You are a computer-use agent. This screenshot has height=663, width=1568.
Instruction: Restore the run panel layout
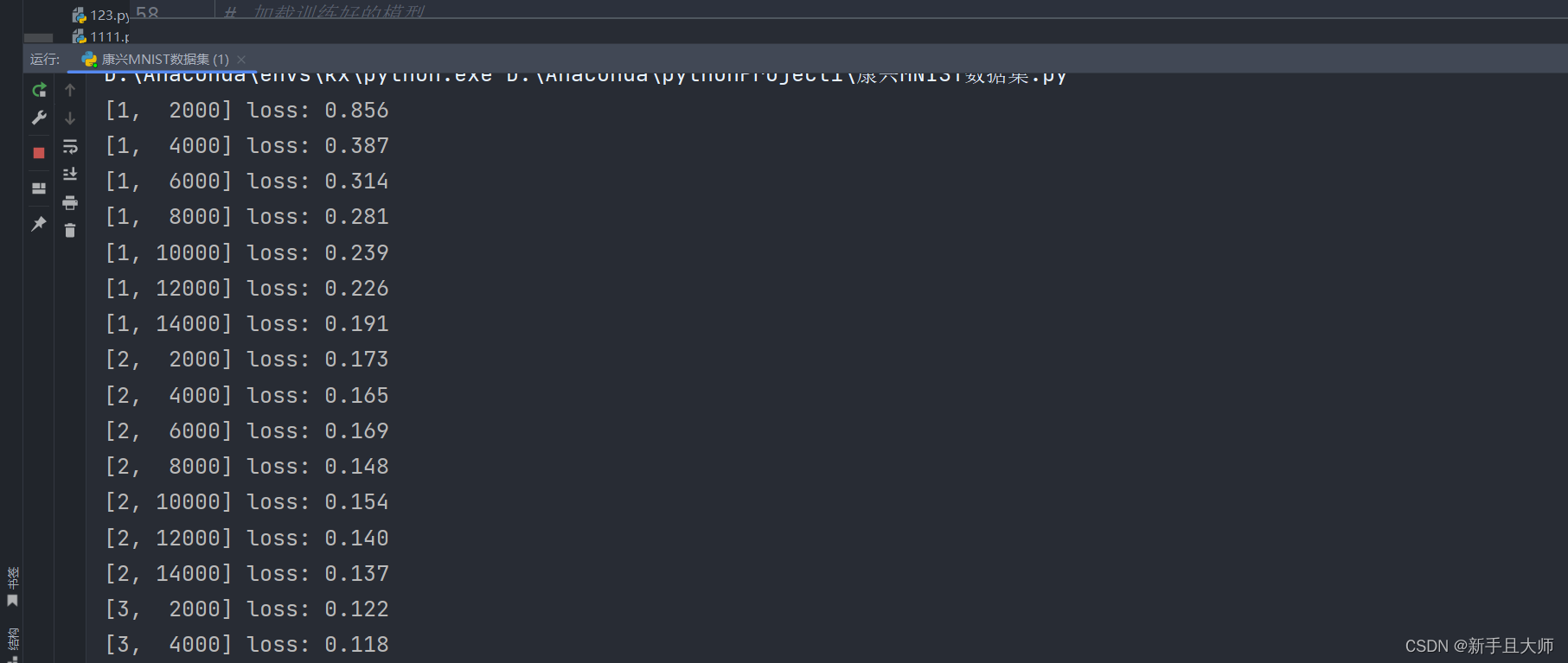[x=39, y=188]
